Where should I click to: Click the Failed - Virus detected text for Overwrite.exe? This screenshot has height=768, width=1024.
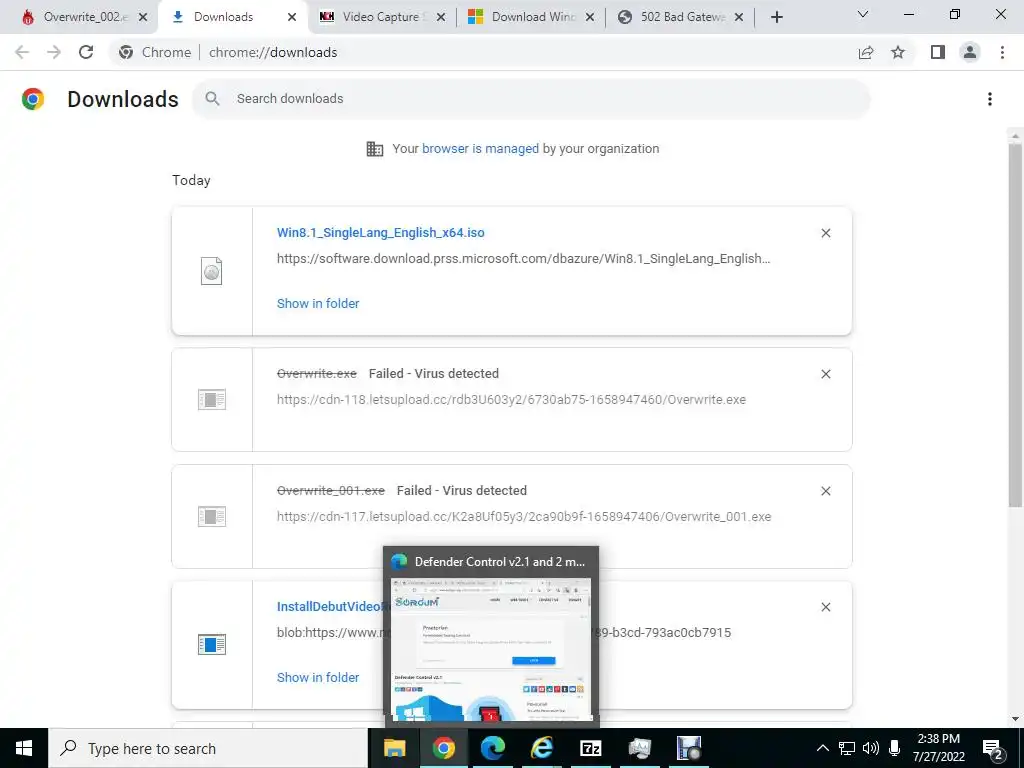coord(434,374)
